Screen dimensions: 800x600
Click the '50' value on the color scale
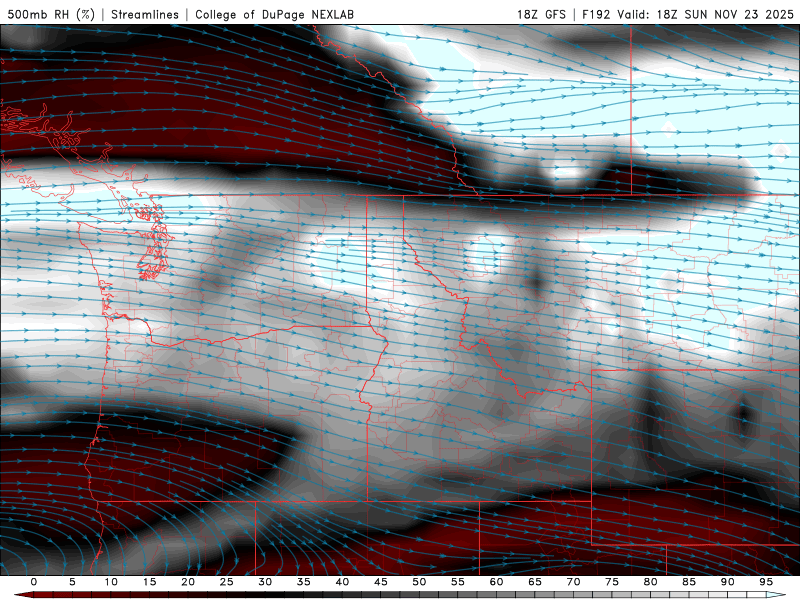click(419, 582)
